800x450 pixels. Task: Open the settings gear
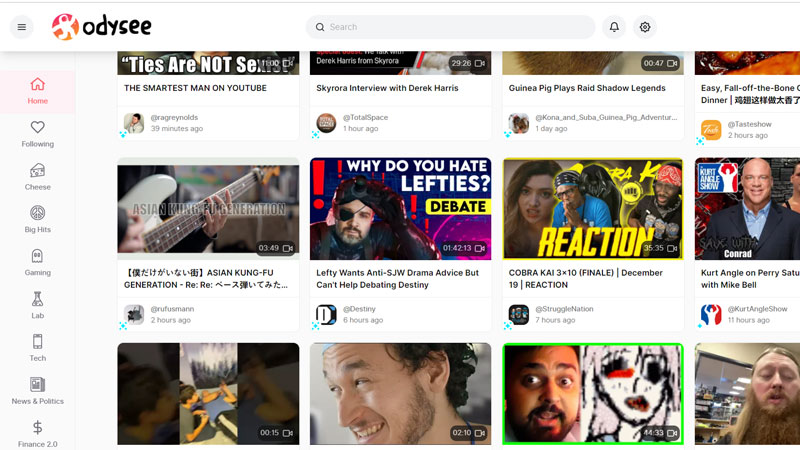645,27
